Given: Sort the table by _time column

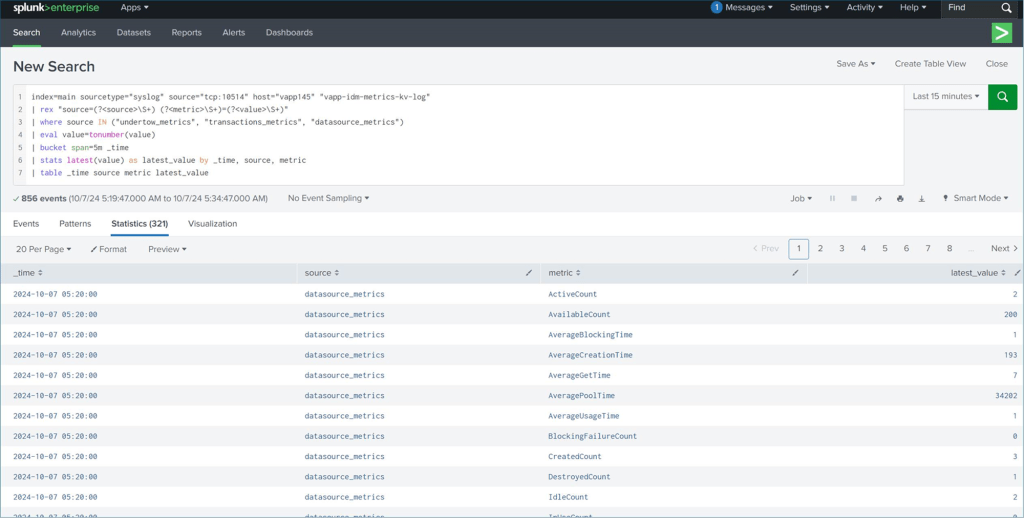Looking at the screenshot, I should point(28,272).
